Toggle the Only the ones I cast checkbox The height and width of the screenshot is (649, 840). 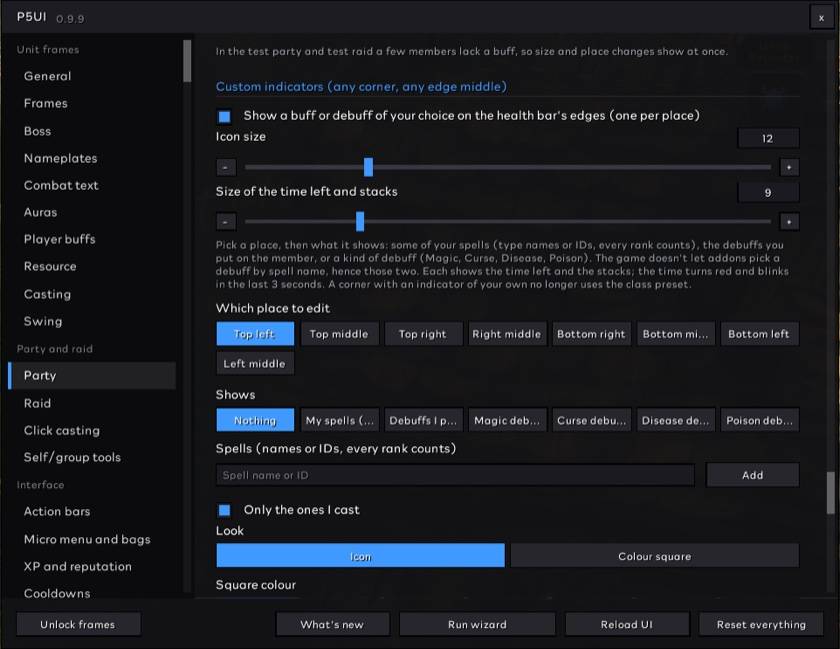224,510
